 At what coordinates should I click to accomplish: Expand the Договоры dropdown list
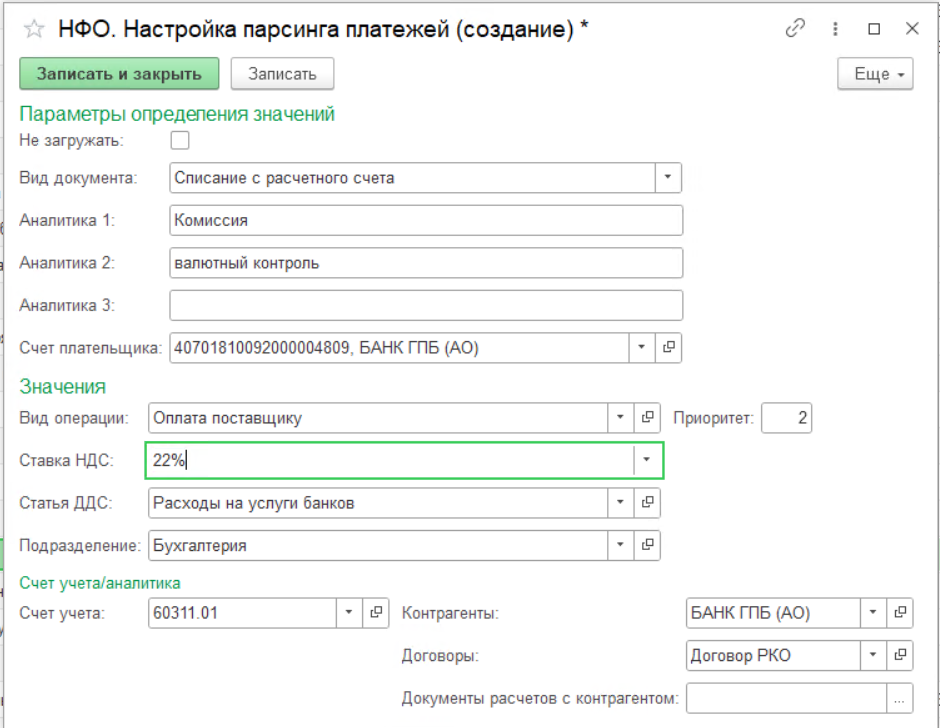point(873,656)
